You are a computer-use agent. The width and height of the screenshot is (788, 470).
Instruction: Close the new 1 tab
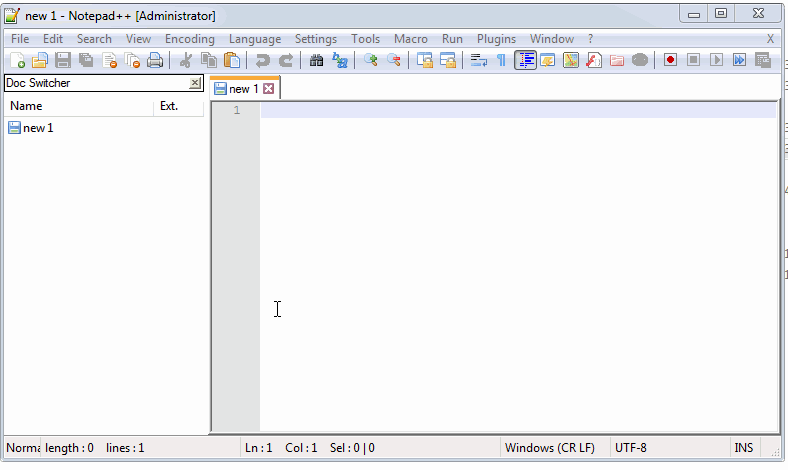[269, 89]
